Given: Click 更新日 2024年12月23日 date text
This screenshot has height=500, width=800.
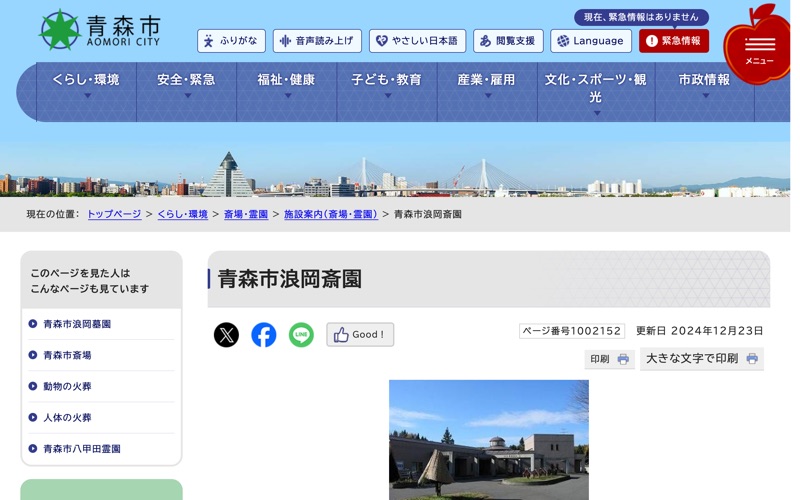Looking at the screenshot, I should 699,331.
